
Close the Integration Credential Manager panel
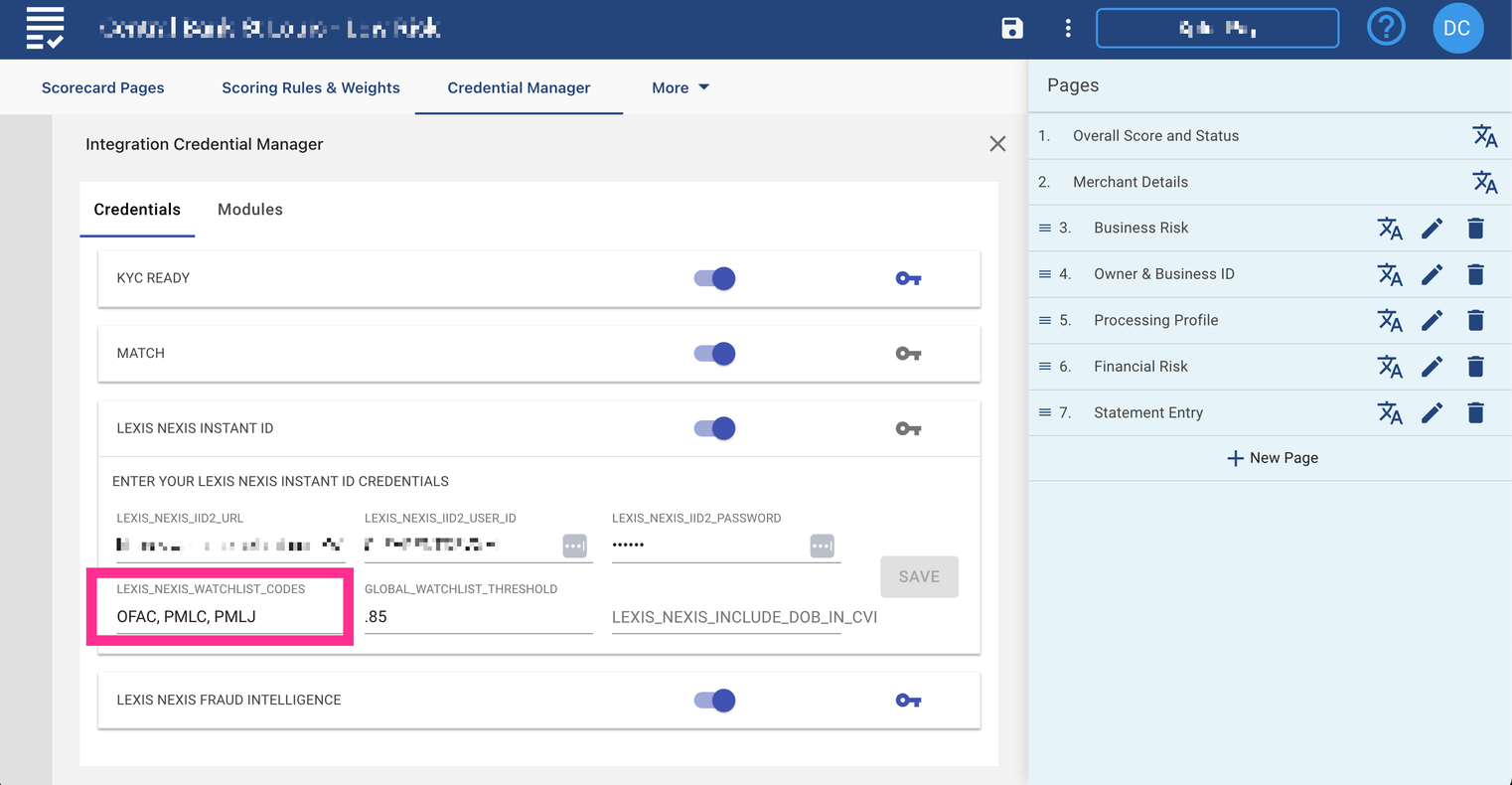997,144
